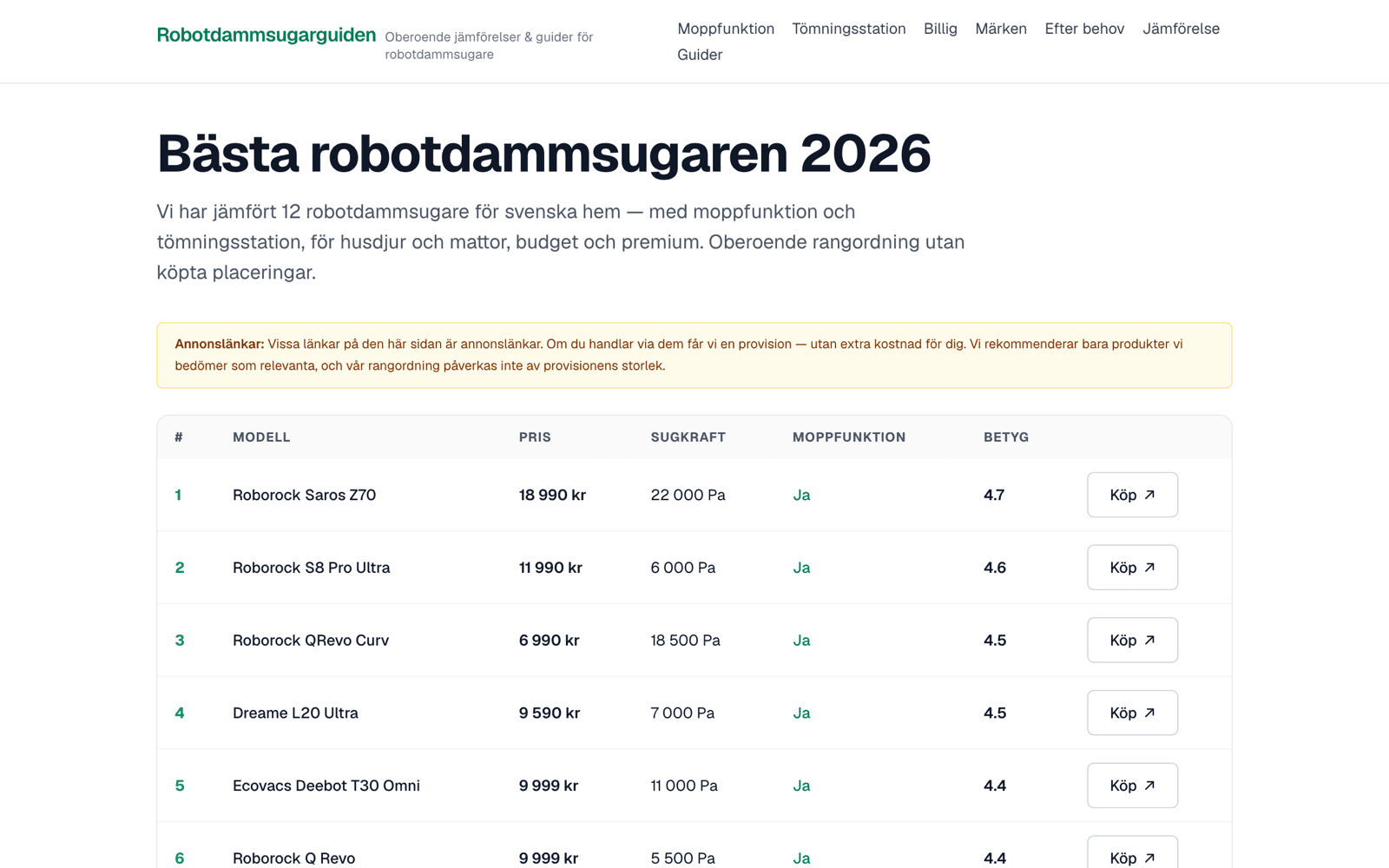The height and width of the screenshot is (868, 1389).
Task: Click the SUGKRAFT column header
Action: click(688, 437)
